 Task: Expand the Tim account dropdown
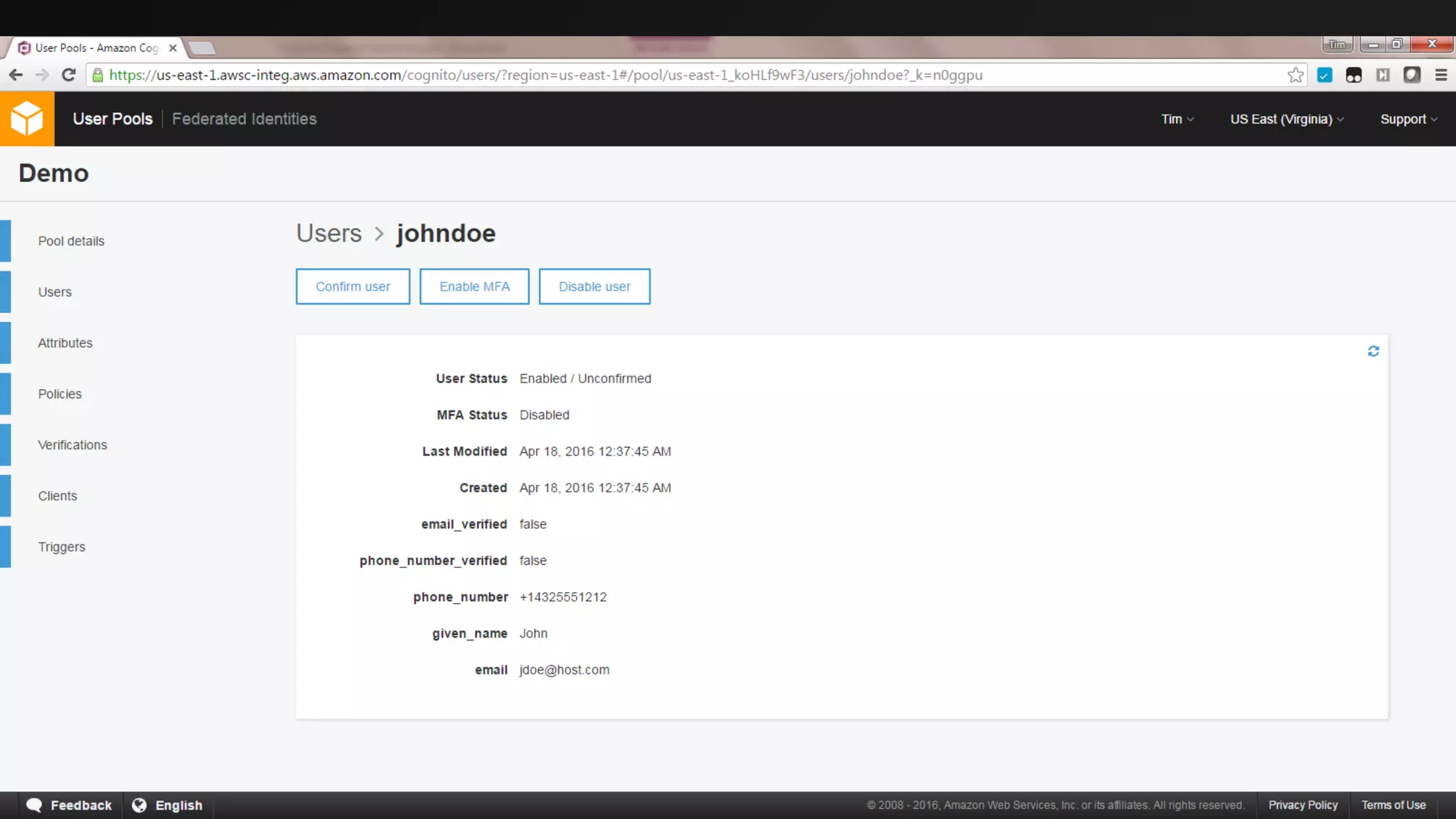point(1177,119)
